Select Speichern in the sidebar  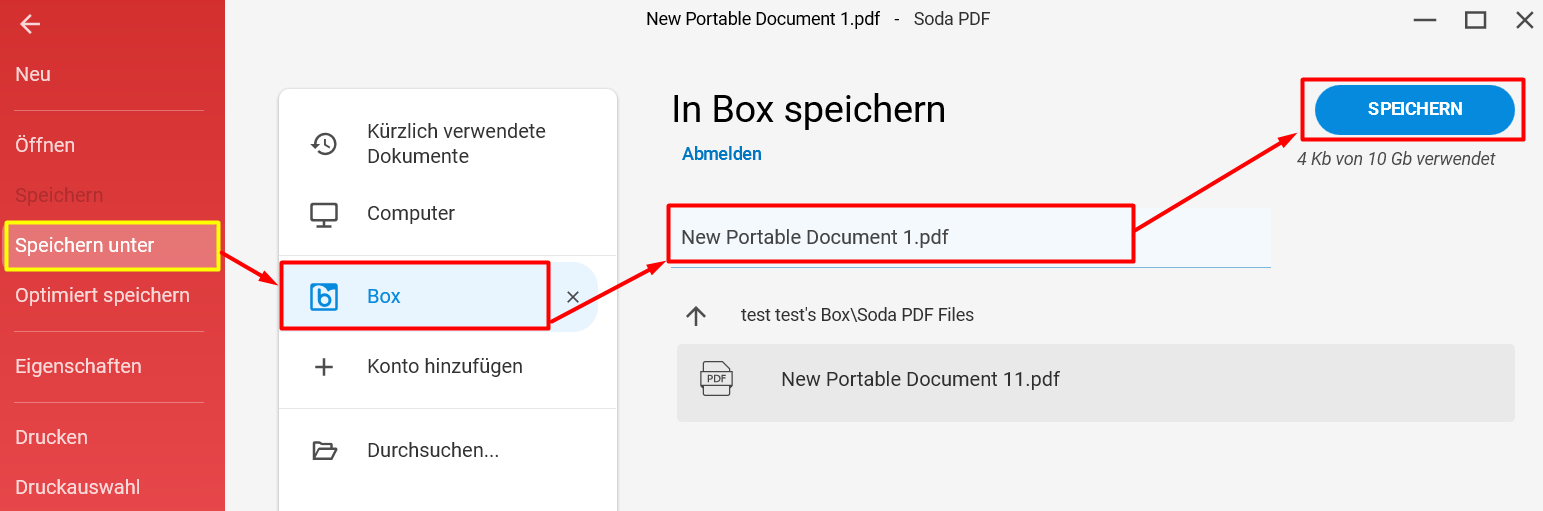[59, 195]
